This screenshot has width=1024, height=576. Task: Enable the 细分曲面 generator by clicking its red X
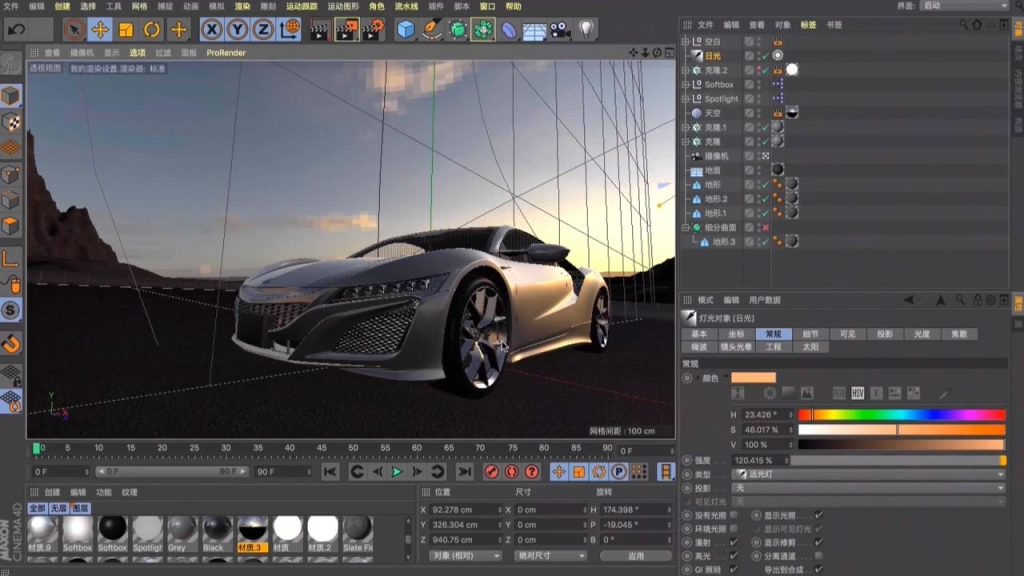pyautogui.click(x=766, y=227)
